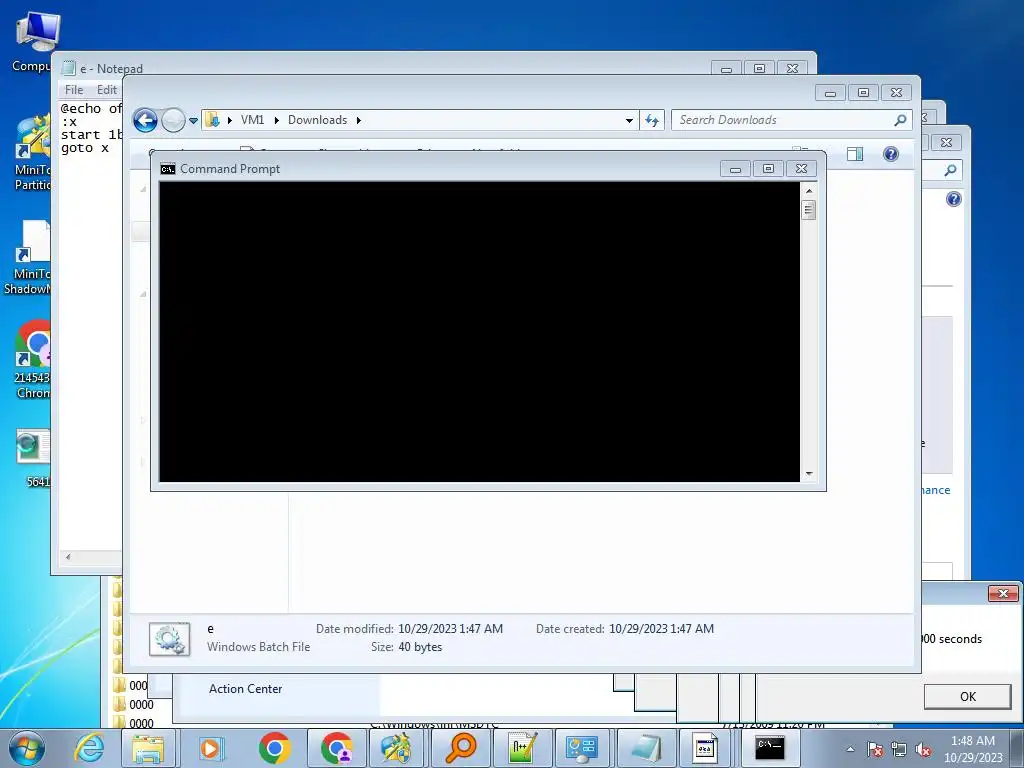Open the Control Panel taskbar icon
Screen dimensions: 1024x768
point(581,748)
